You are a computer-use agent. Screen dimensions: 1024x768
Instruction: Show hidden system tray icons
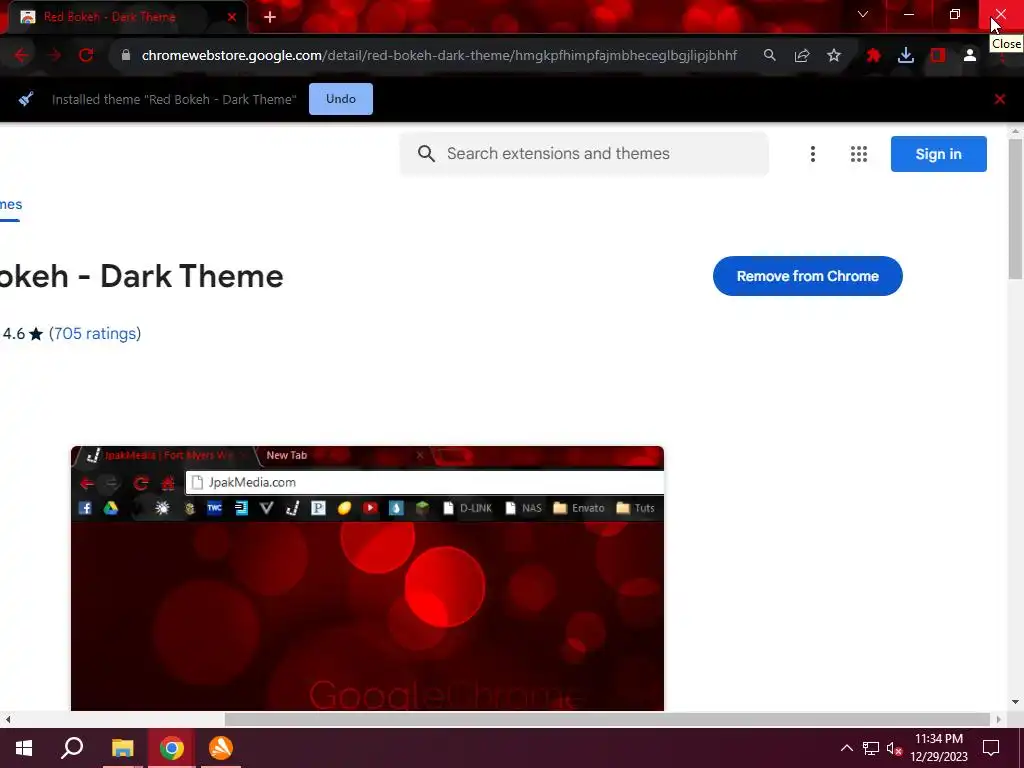(x=846, y=748)
